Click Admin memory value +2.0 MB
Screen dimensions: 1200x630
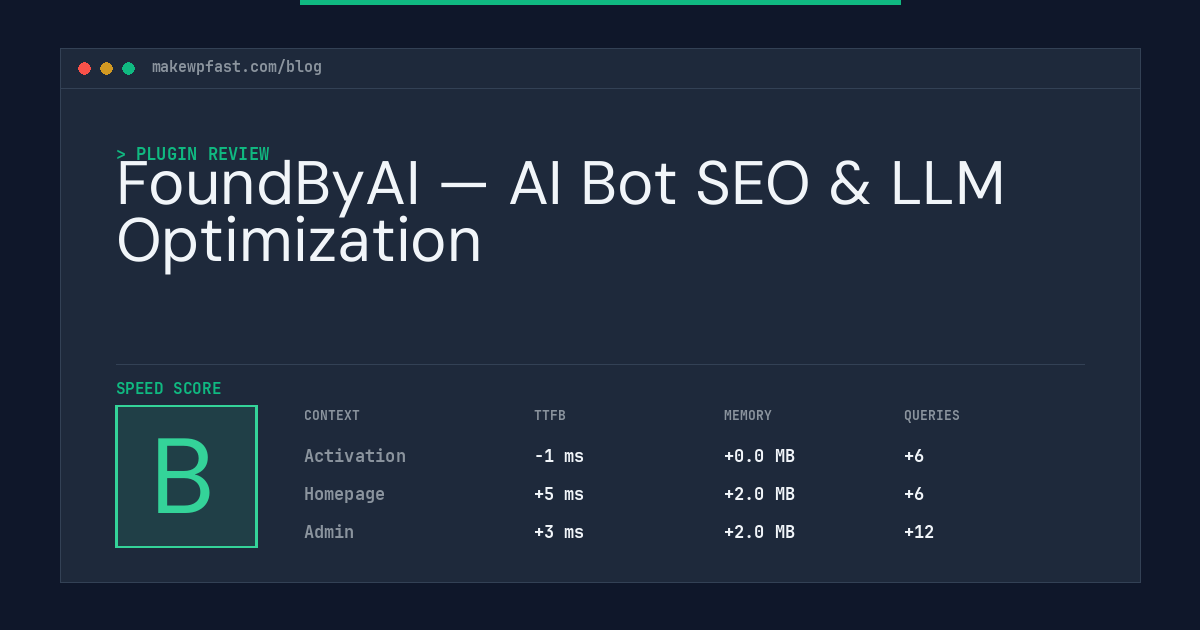tap(759, 532)
